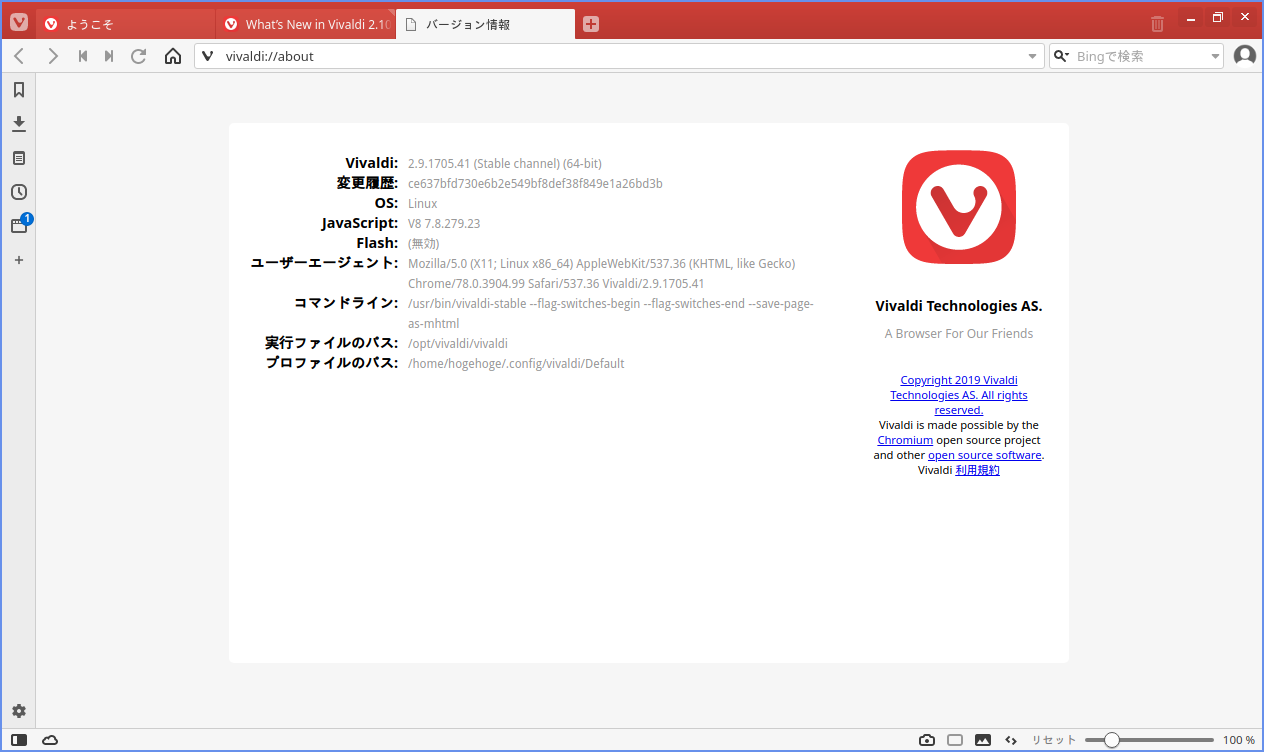Click the rewind history button
Image resolution: width=1264 pixels, height=752 pixels.
83,56
